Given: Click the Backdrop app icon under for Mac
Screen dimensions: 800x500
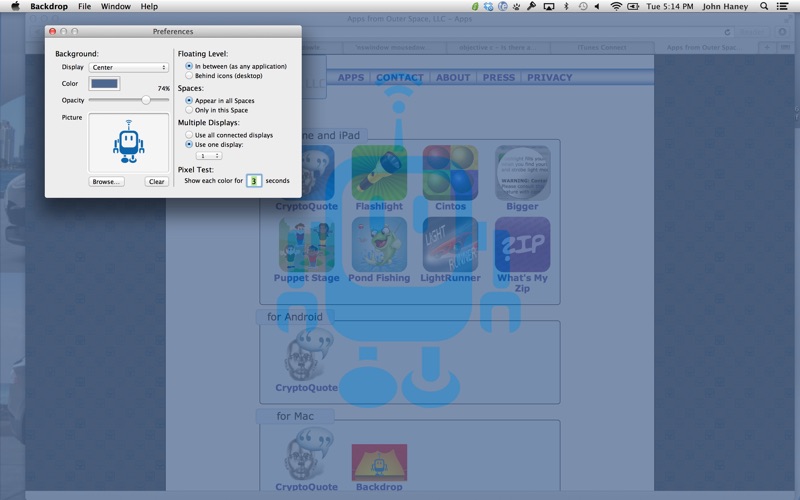Looking at the screenshot, I should tap(379, 462).
